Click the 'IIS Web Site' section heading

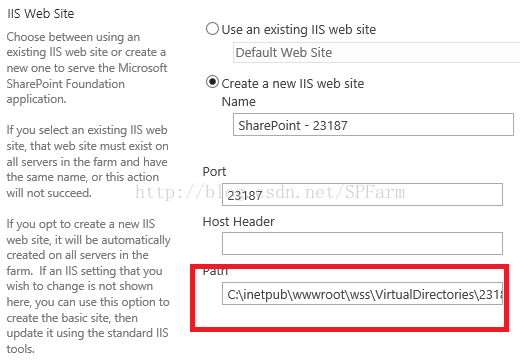40,14
